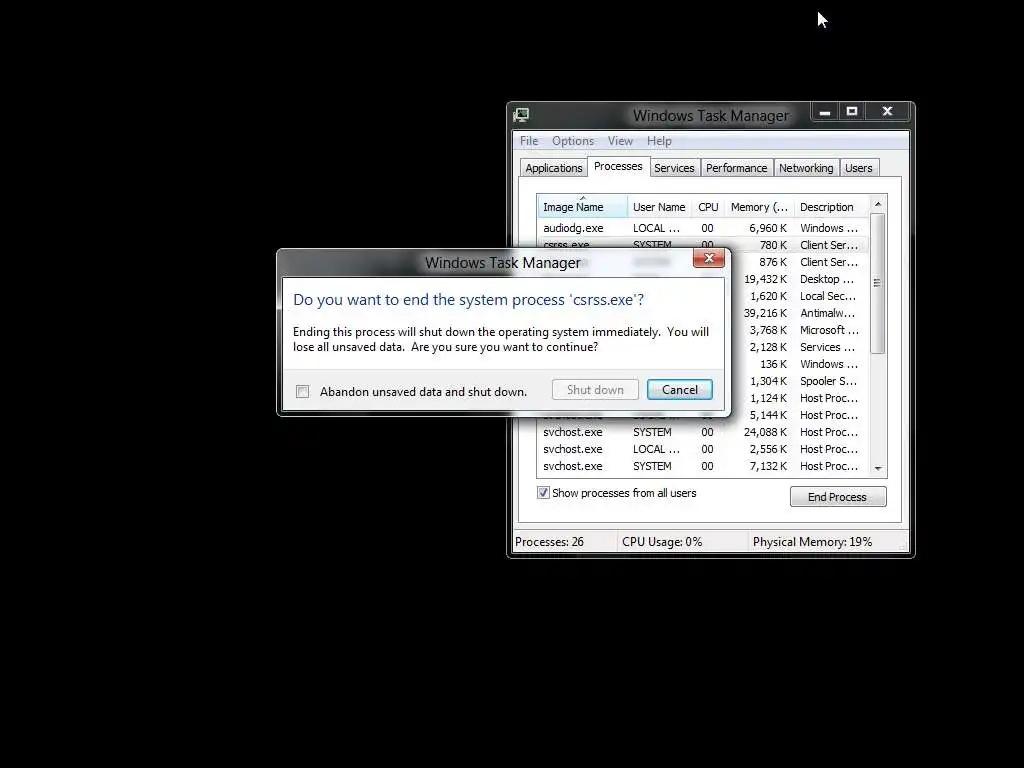Open the Help menu
The image size is (1024, 768).
tap(659, 141)
